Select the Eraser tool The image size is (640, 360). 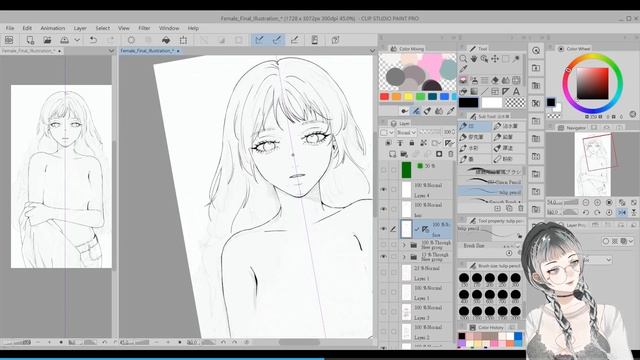point(495,80)
